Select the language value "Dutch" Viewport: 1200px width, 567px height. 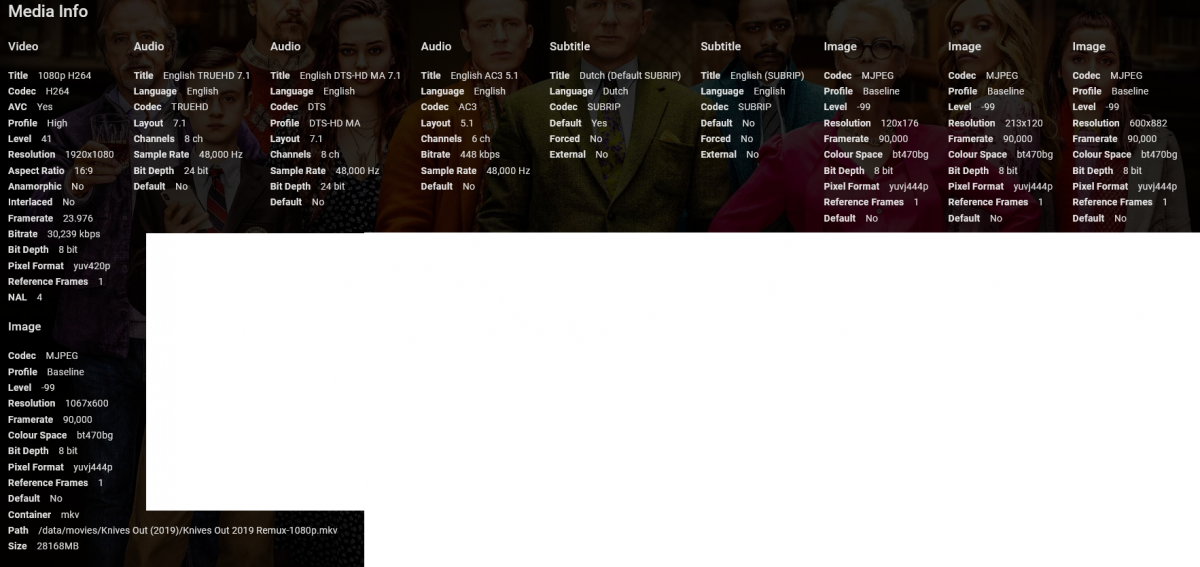[x=615, y=92]
